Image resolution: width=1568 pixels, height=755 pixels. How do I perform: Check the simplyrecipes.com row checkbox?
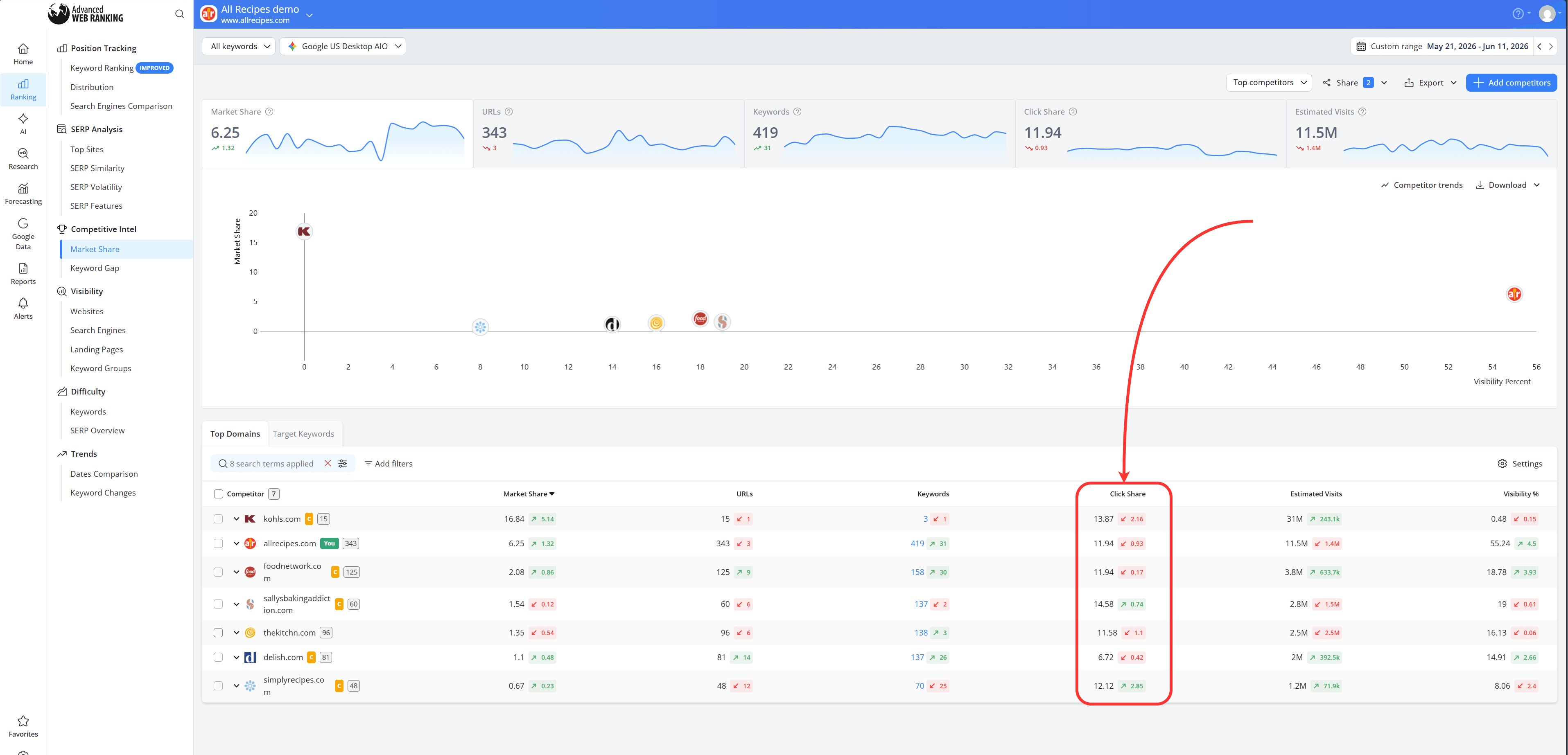[219, 686]
